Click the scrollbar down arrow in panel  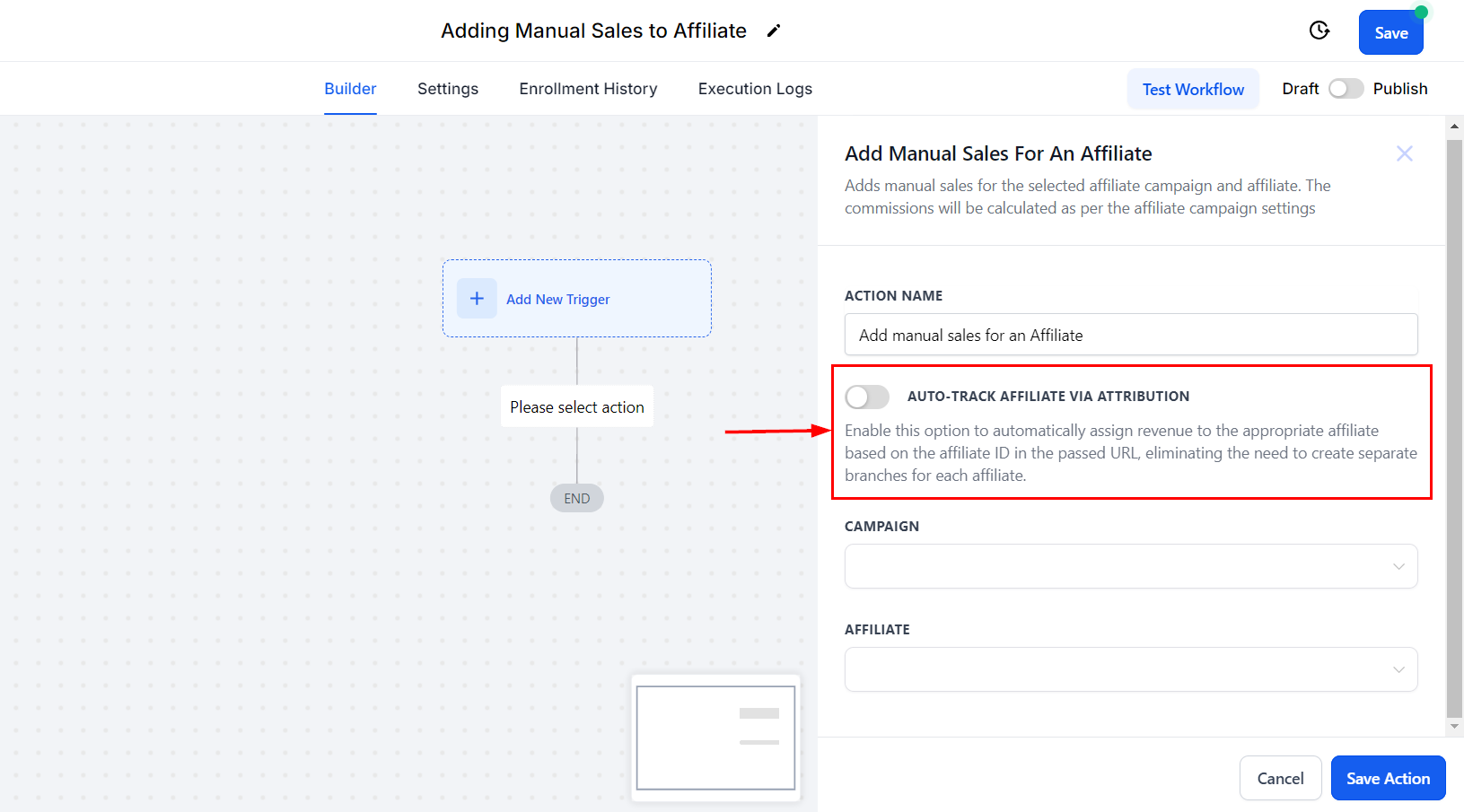tap(1454, 727)
